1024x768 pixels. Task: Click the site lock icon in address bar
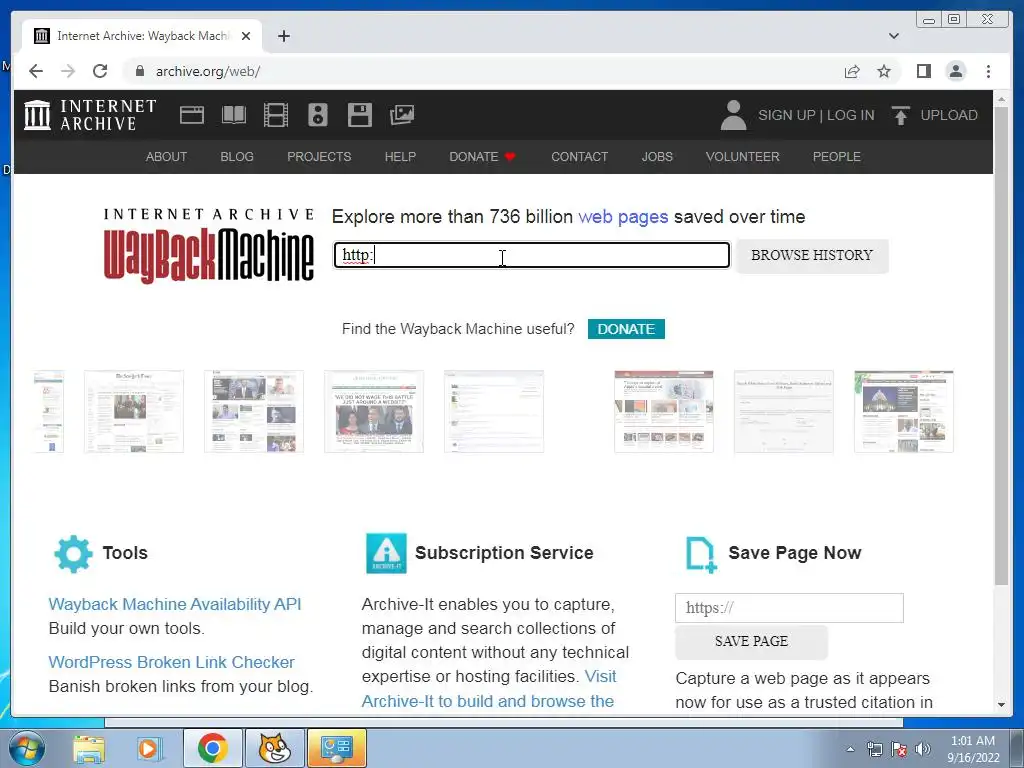tap(139, 71)
